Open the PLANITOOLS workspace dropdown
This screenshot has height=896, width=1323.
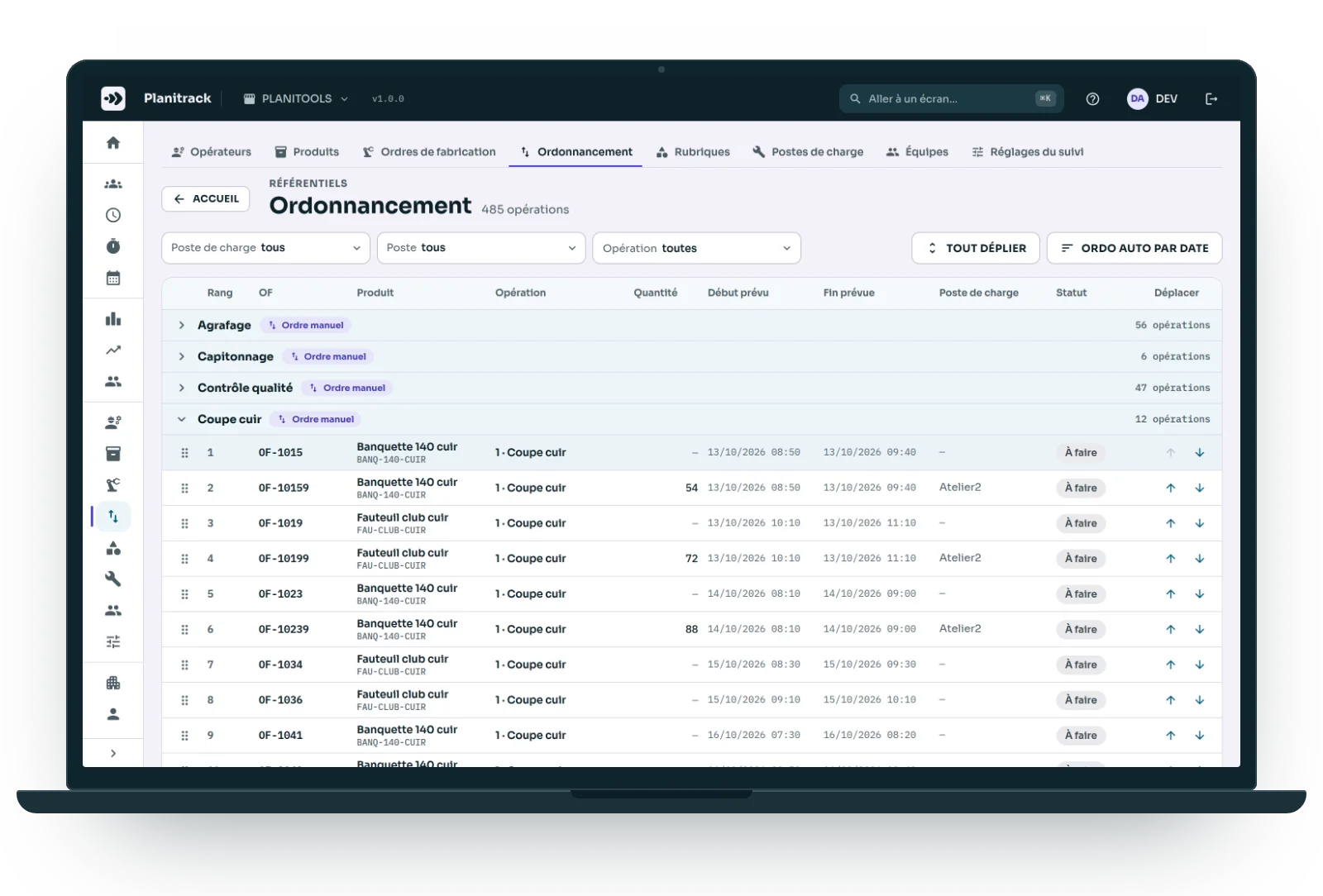pyautogui.click(x=296, y=99)
